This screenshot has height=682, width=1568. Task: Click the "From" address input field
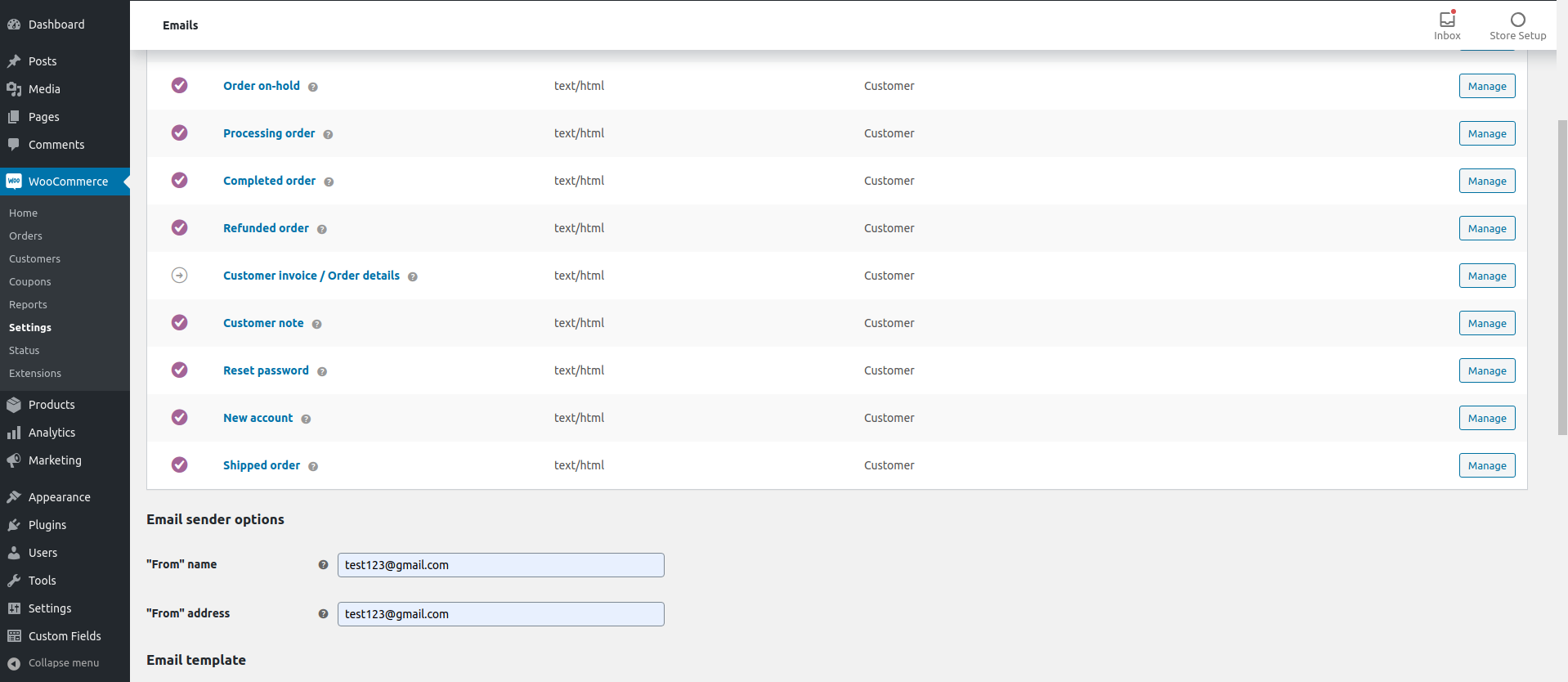501,614
